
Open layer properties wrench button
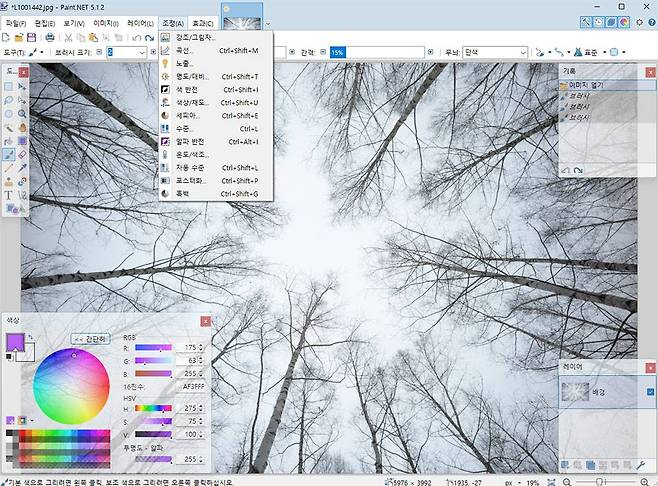[641, 465]
